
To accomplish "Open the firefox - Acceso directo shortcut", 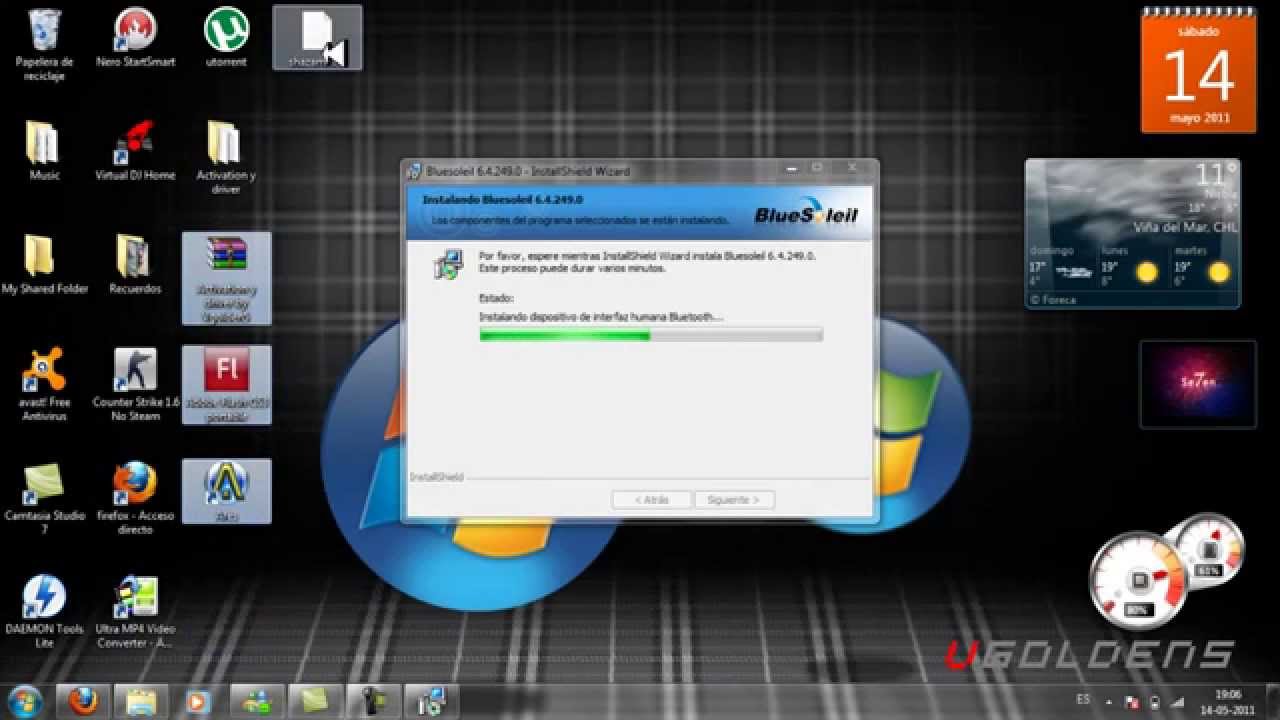I will 135,498.
